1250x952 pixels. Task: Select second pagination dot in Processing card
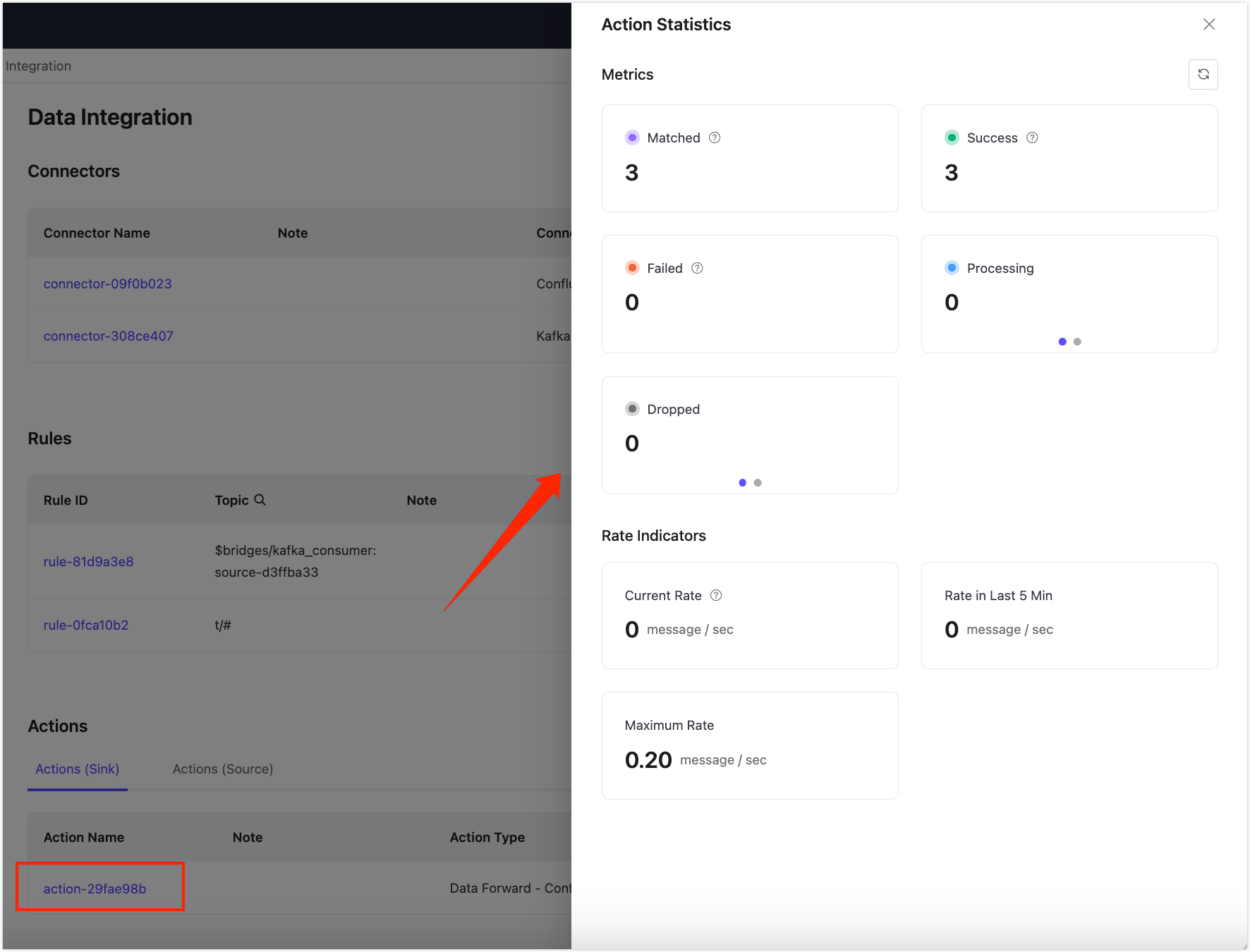pos(1077,342)
